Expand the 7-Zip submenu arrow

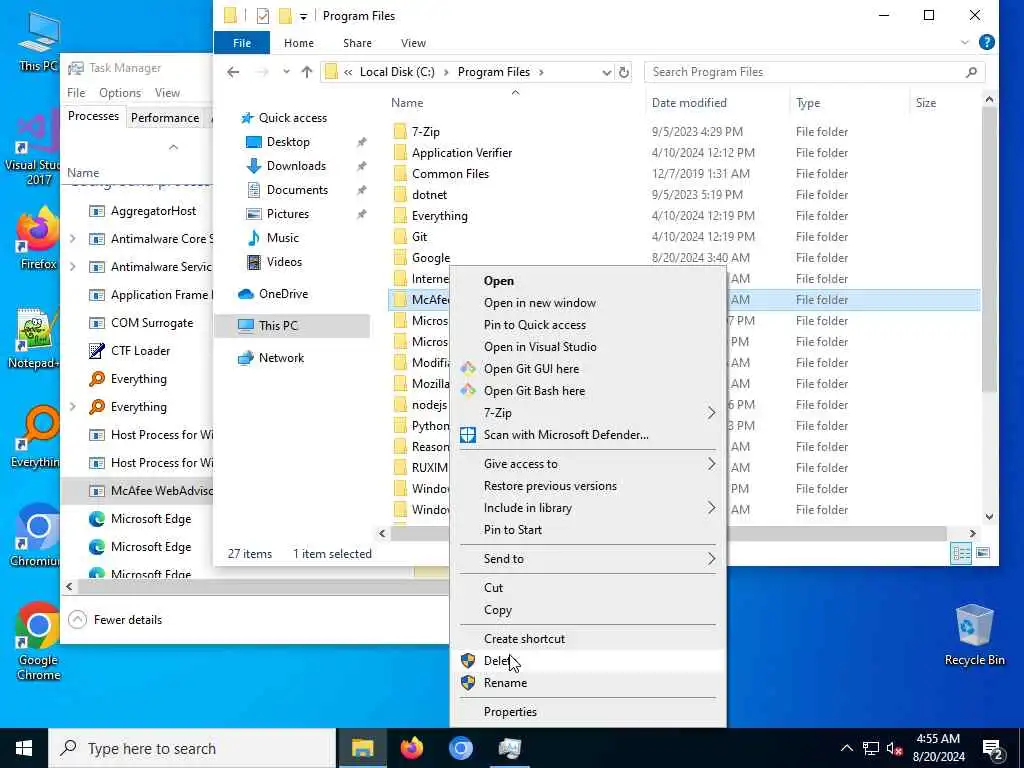tap(711, 413)
